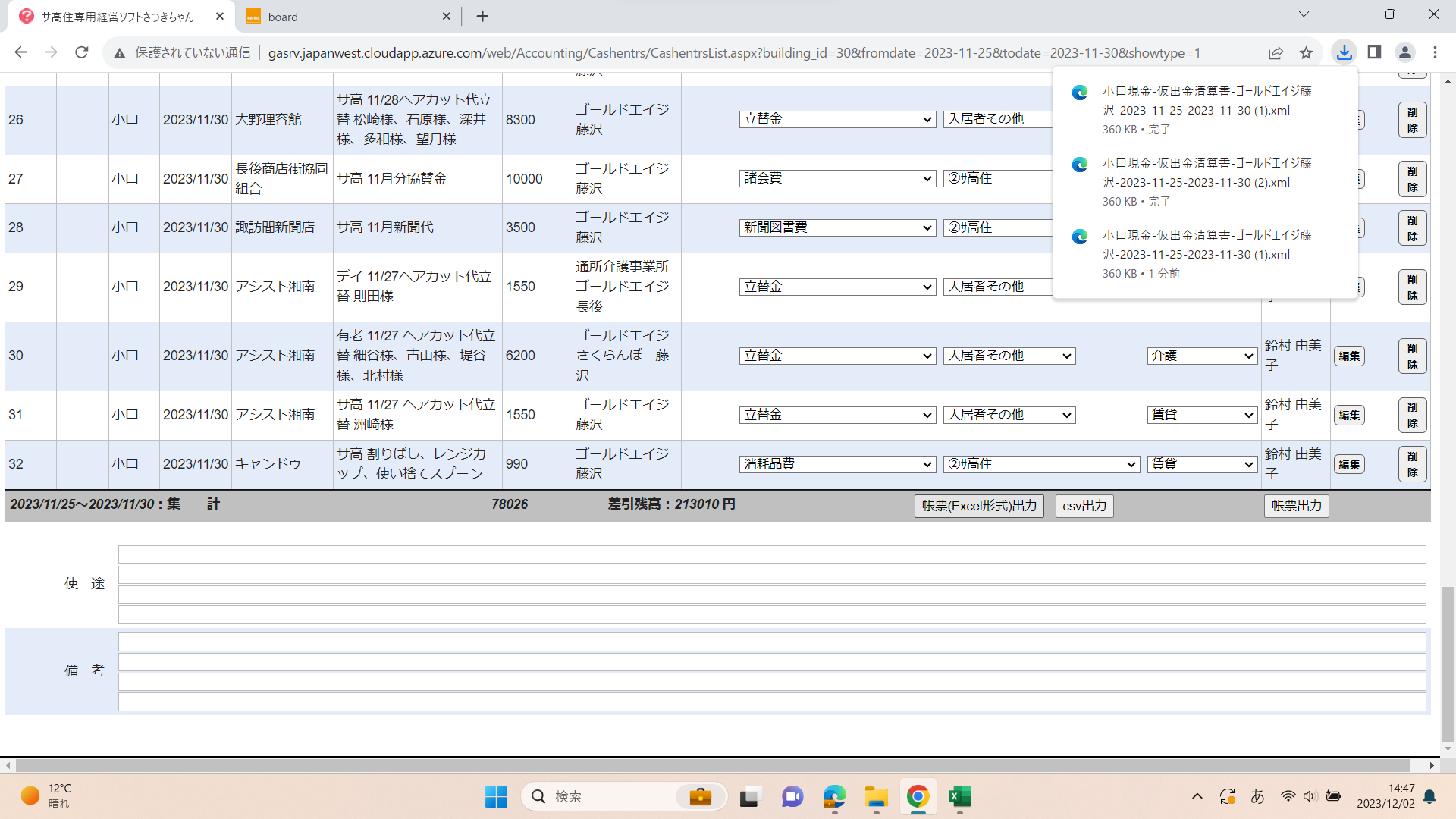Click the share page icon
1456x819 pixels.
(1276, 52)
